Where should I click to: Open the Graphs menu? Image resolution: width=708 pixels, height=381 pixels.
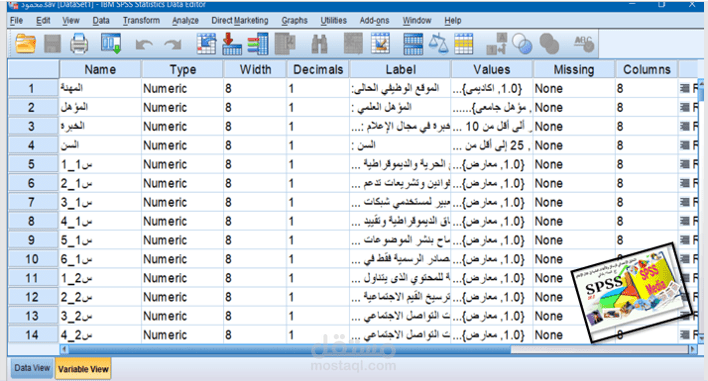[294, 20]
